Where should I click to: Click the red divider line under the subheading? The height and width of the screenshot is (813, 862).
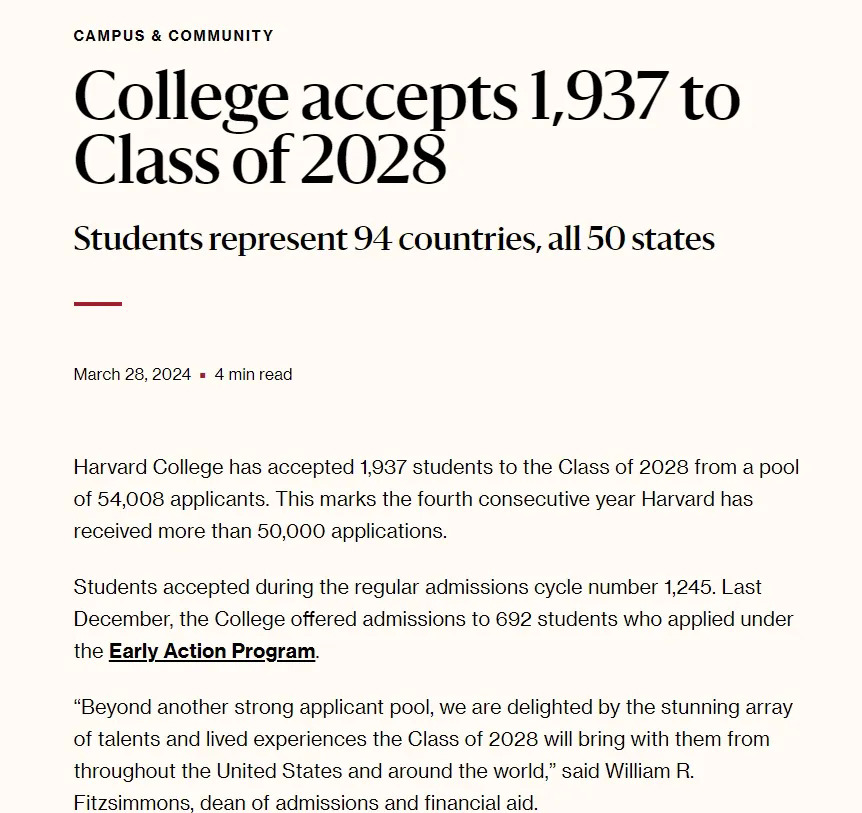click(98, 304)
